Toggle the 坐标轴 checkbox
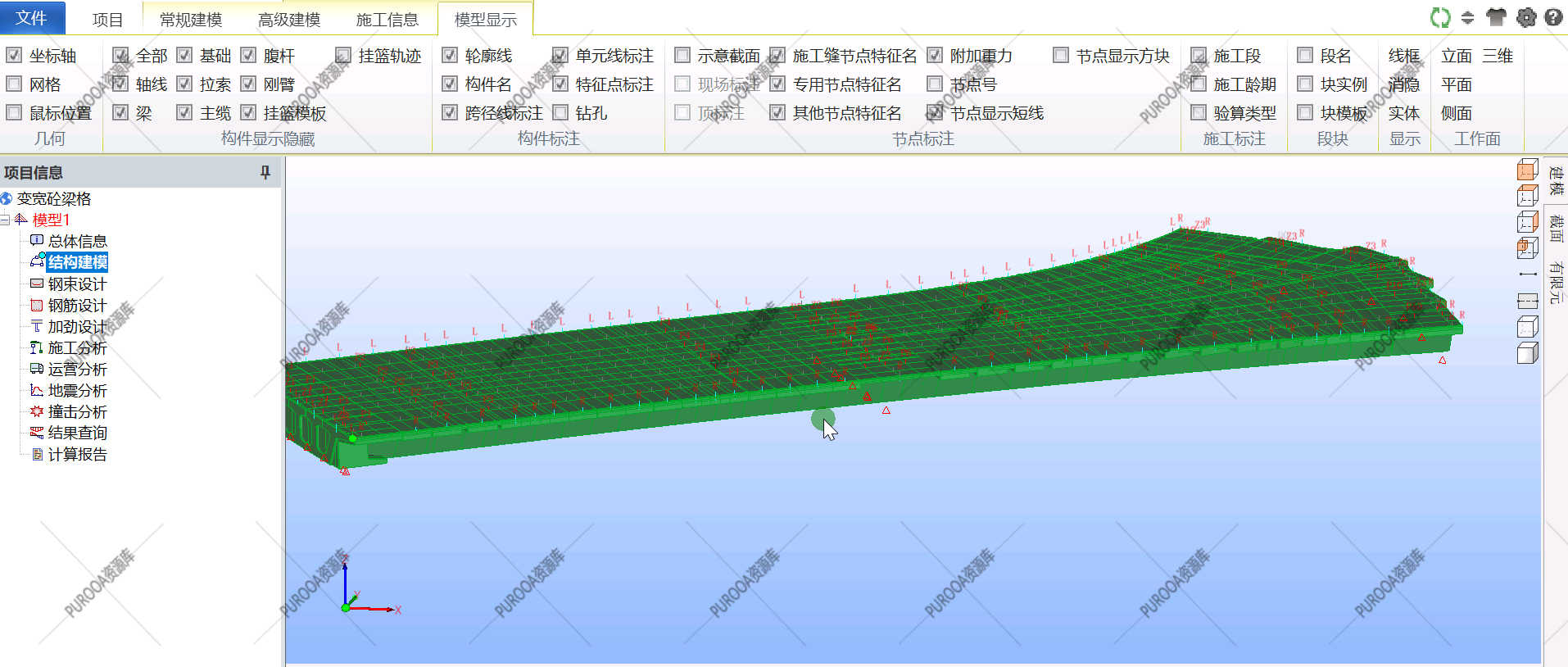 pos(14,55)
